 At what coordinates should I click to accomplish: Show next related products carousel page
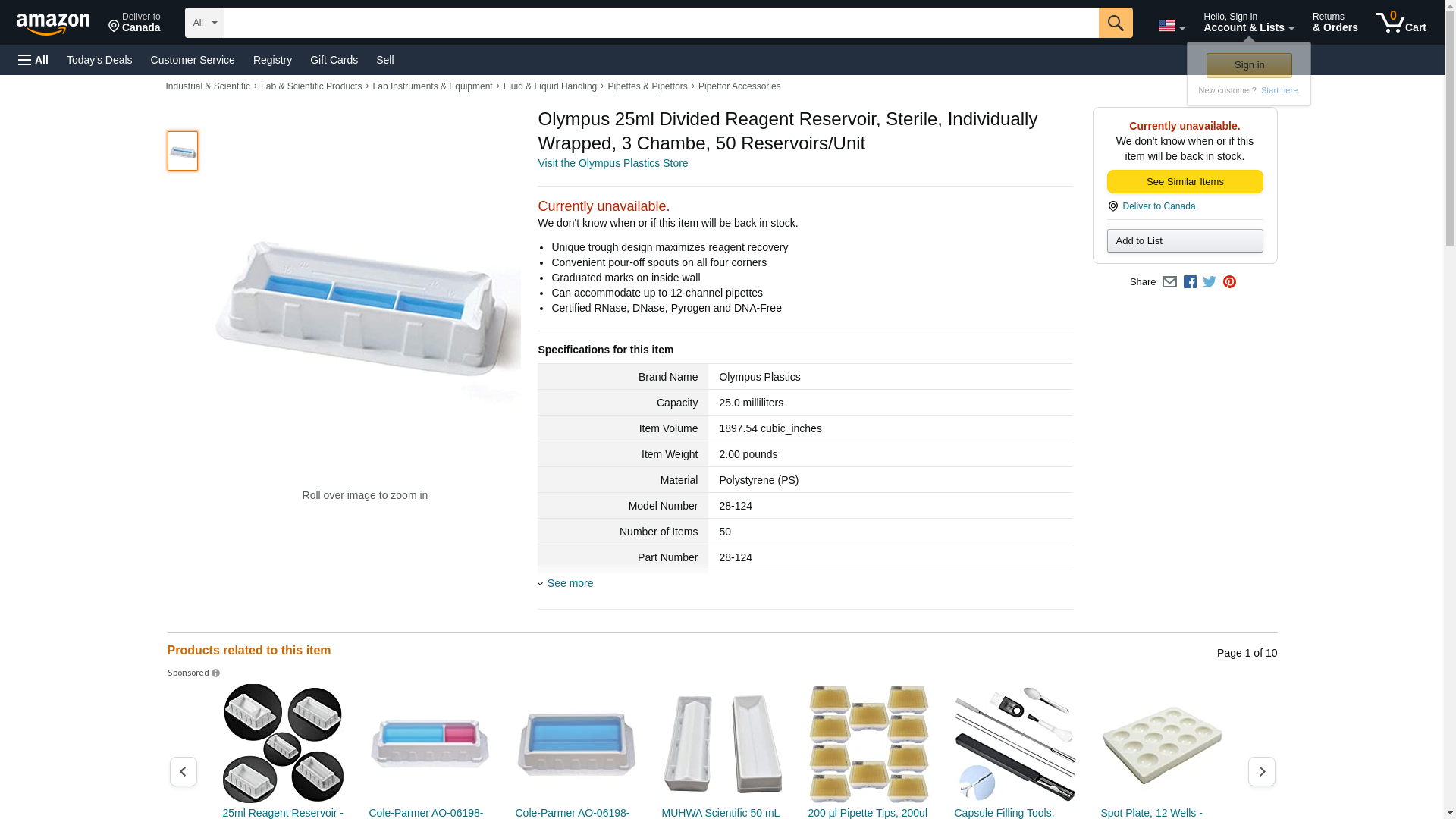click(1261, 771)
